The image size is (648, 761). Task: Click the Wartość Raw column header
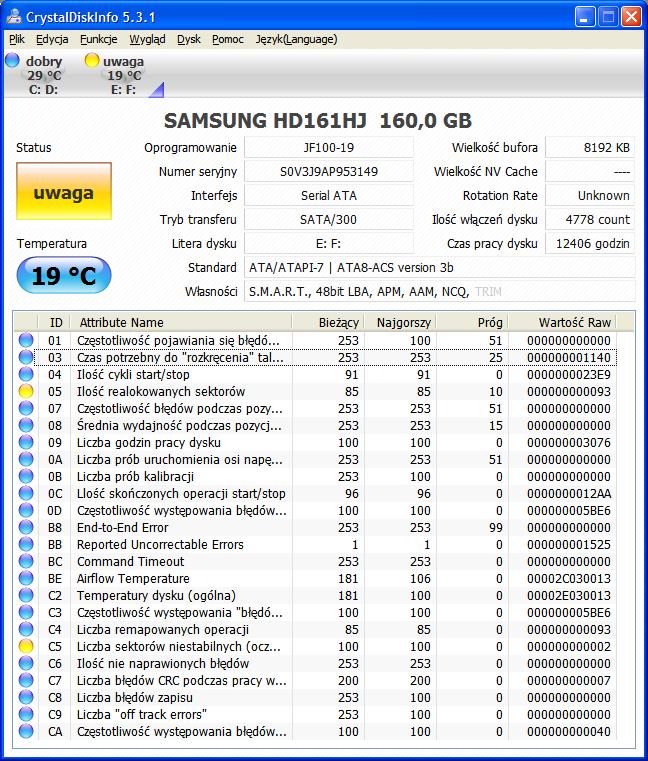click(562, 322)
